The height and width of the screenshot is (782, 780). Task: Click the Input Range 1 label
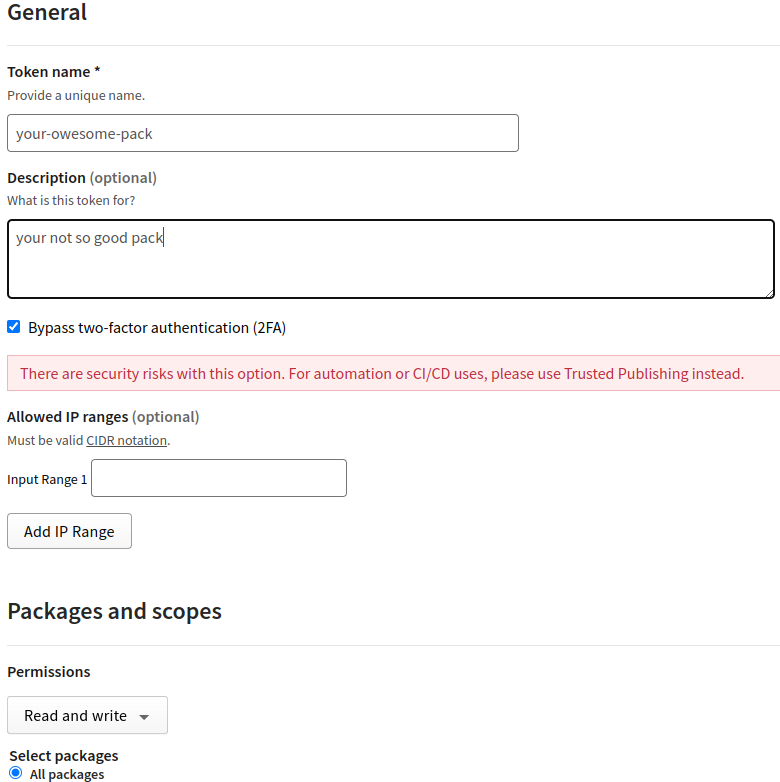pyautogui.click(x=47, y=480)
